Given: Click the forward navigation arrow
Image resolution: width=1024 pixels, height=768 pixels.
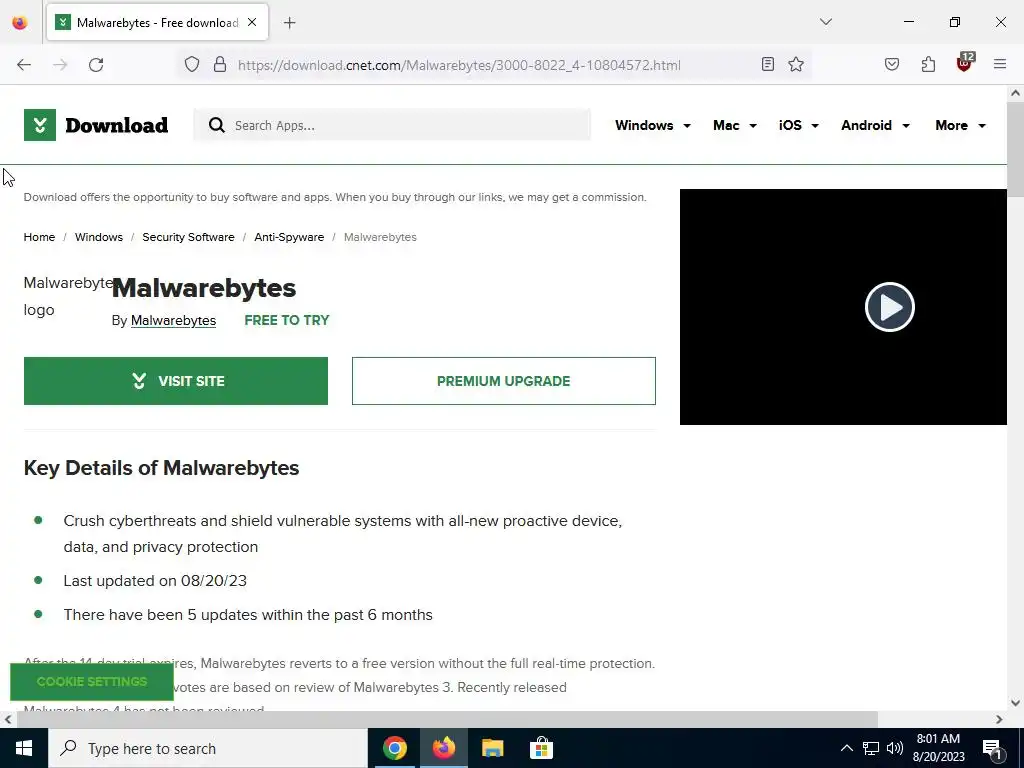Looking at the screenshot, I should click(x=60, y=65).
